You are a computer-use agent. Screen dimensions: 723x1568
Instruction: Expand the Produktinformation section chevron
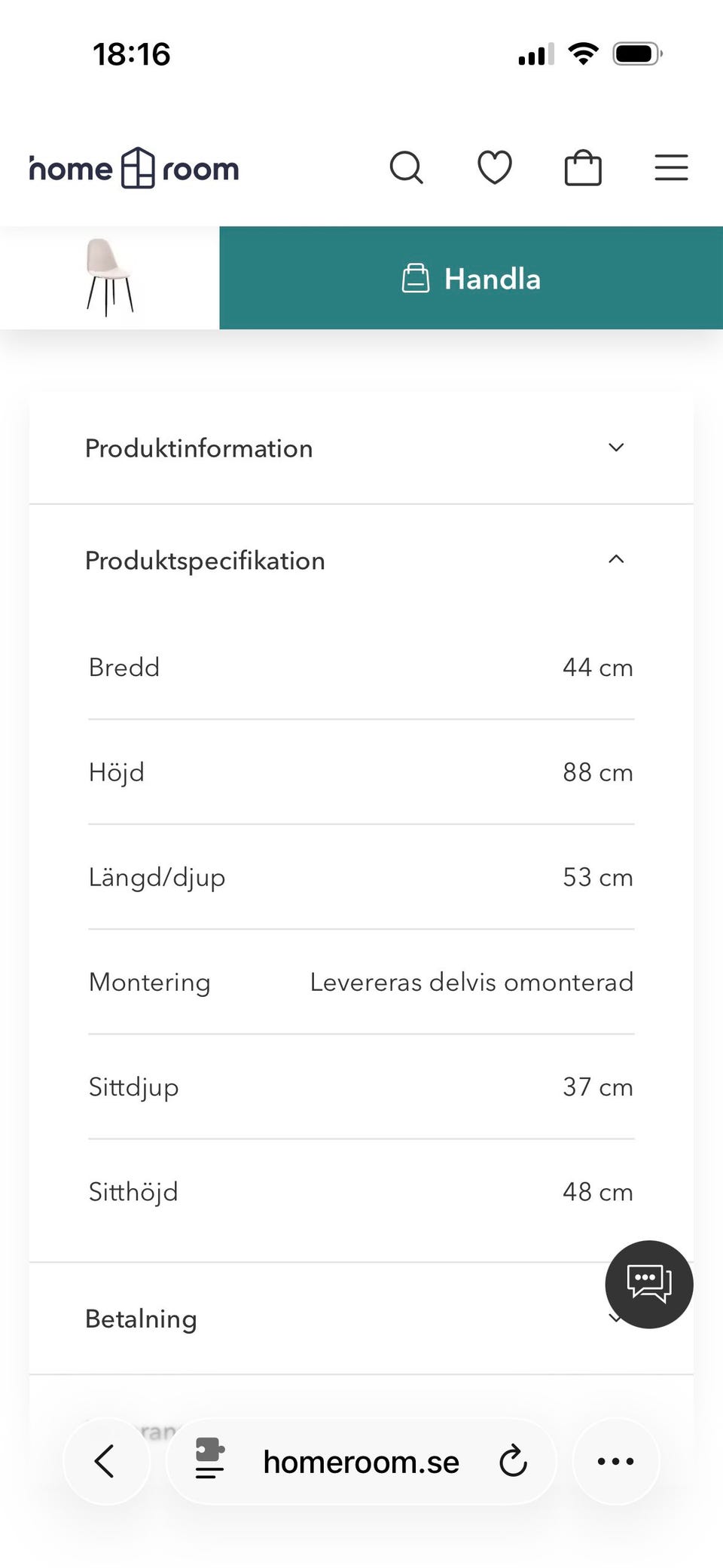tap(616, 448)
